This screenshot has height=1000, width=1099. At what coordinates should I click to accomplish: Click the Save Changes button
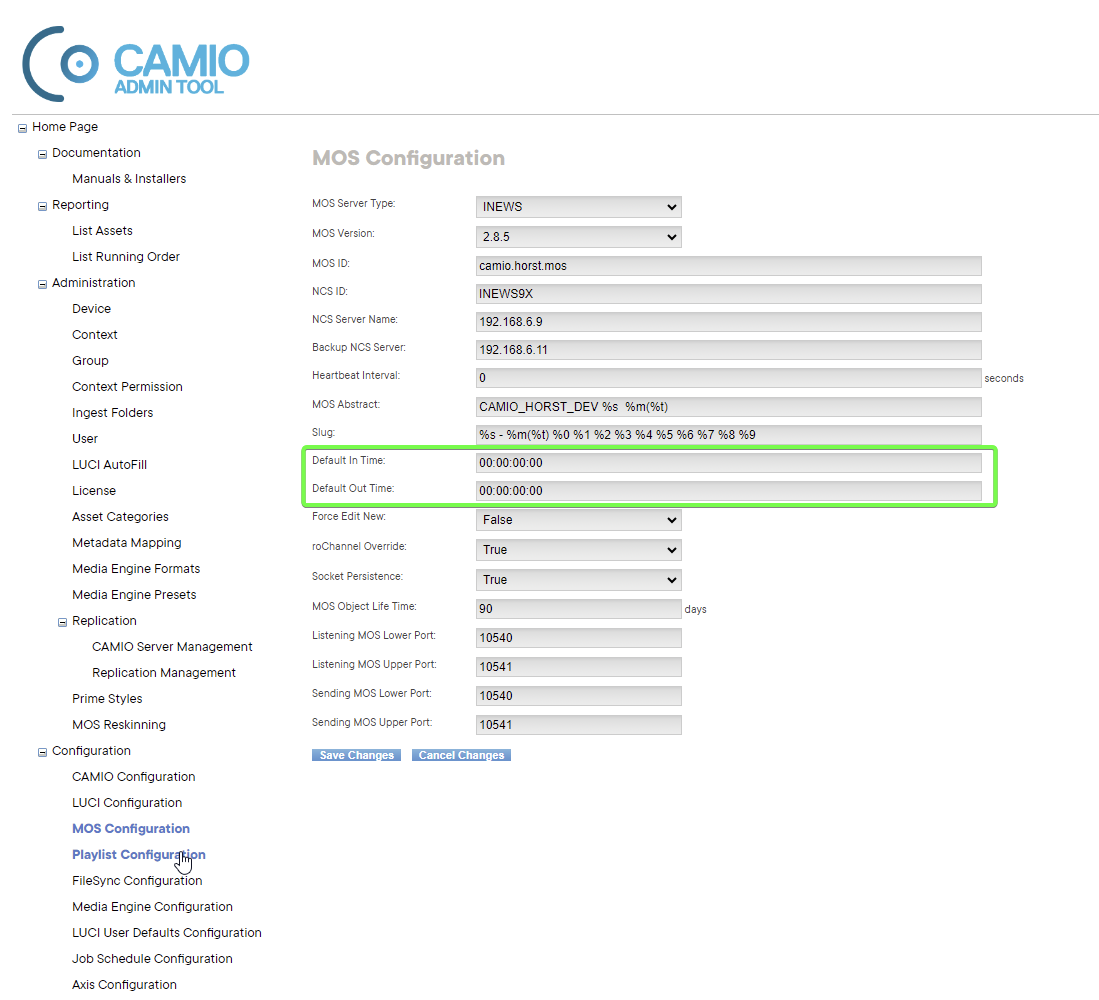point(356,755)
